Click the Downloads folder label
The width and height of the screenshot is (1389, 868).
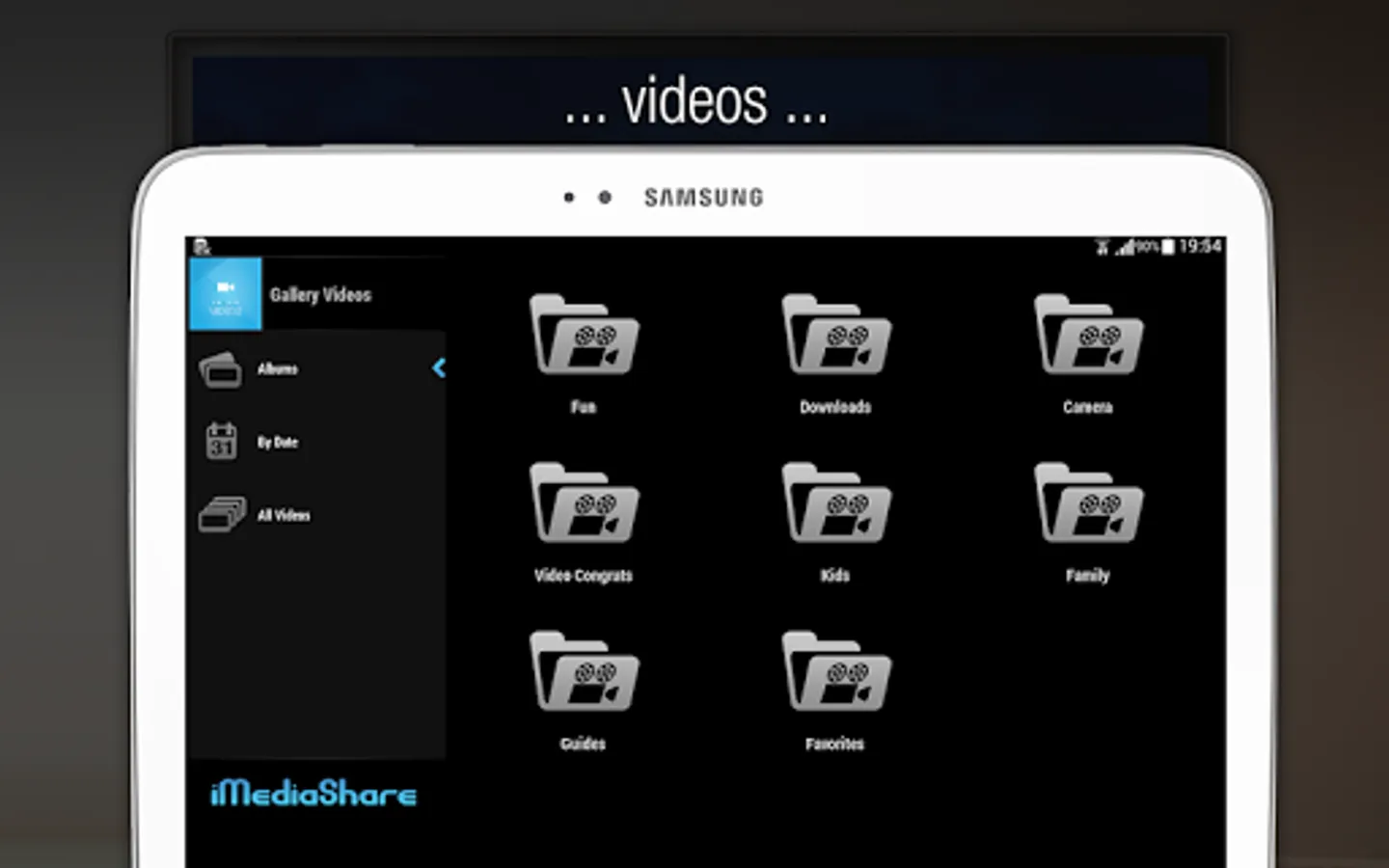tap(835, 407)
